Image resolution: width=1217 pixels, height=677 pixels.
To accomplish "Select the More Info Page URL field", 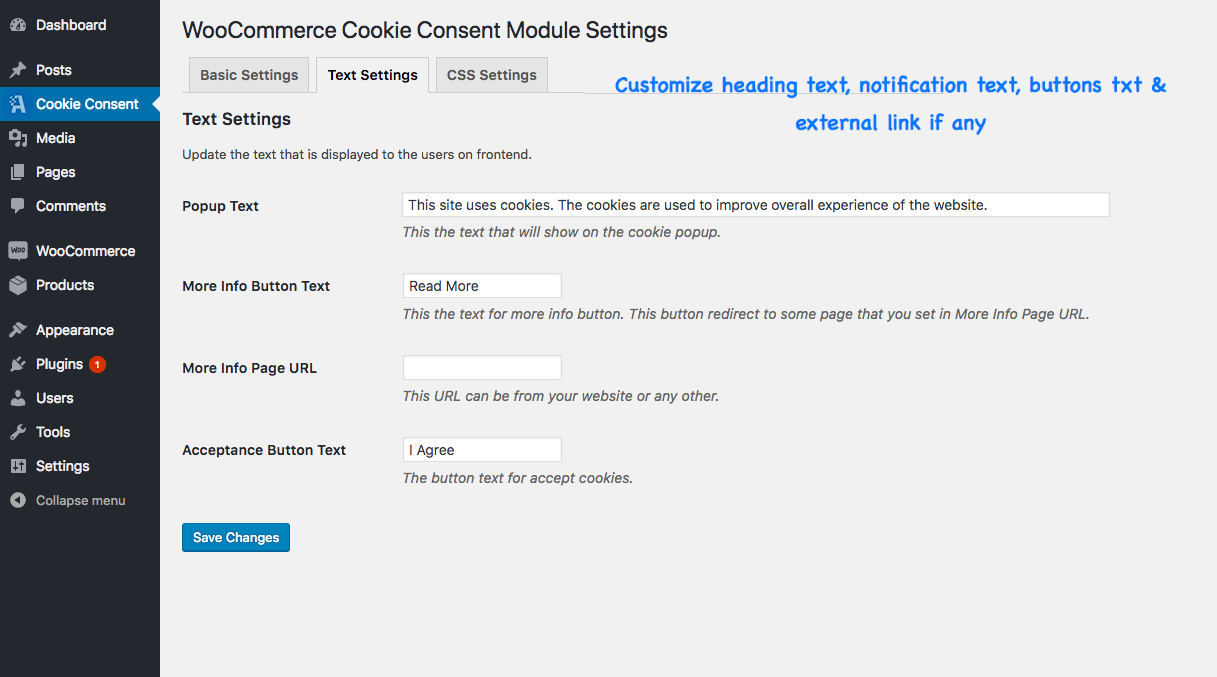I will point(481,367).
